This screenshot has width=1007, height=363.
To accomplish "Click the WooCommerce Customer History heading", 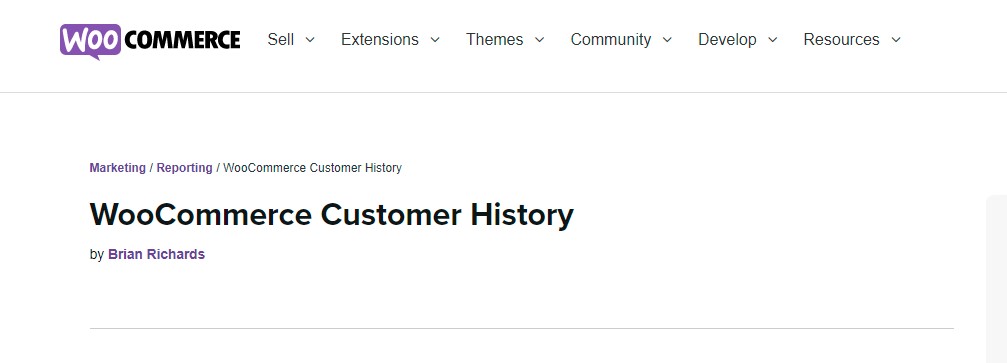I will point(331,215).
